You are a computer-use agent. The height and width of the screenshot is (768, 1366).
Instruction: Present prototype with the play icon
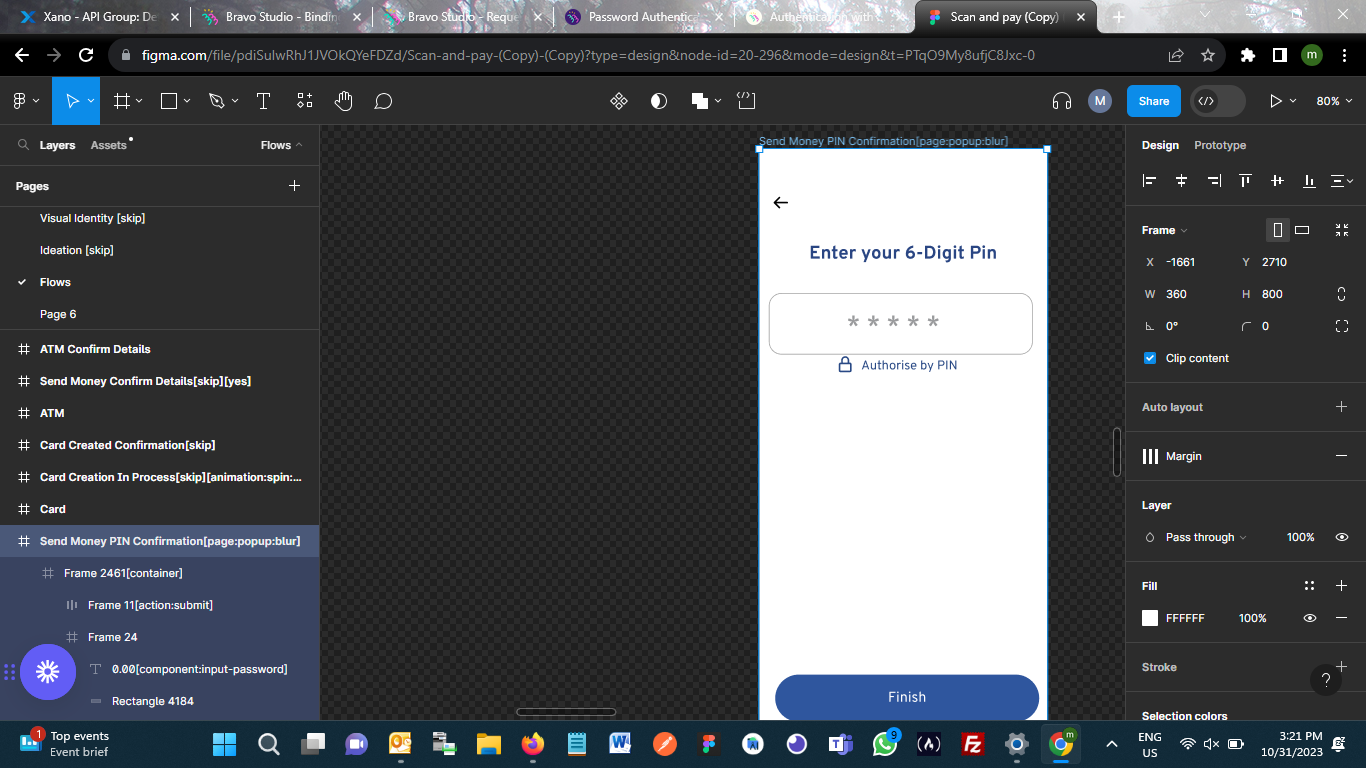(x=1275, y=101)
